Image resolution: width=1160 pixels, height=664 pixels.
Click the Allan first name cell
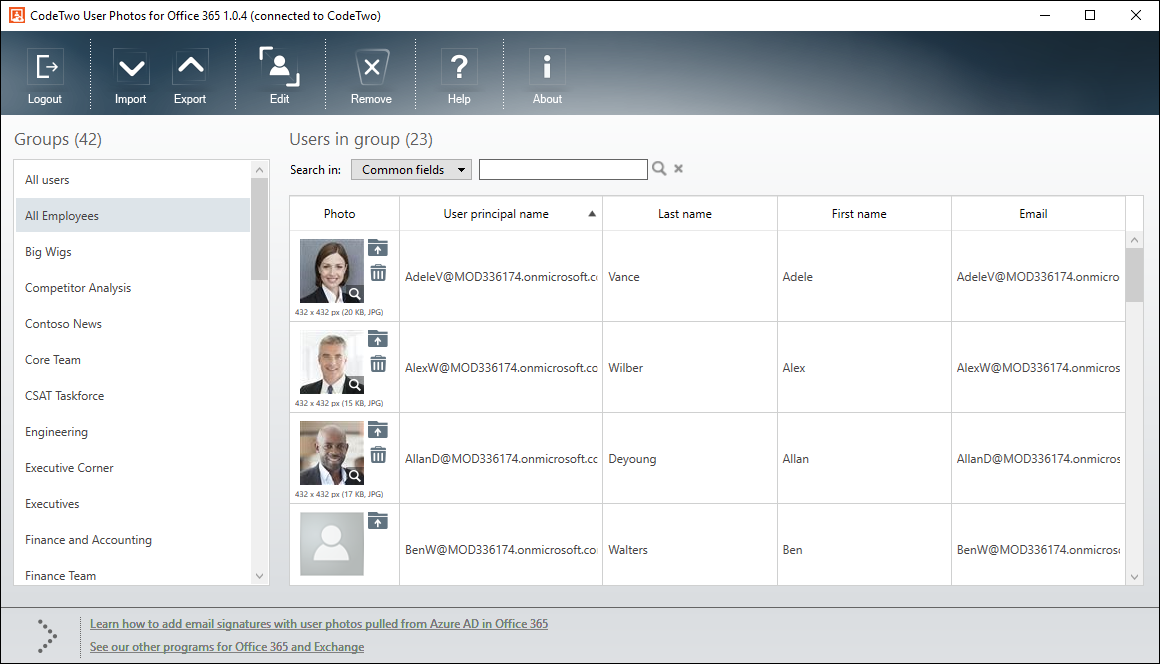coord(864,458)
